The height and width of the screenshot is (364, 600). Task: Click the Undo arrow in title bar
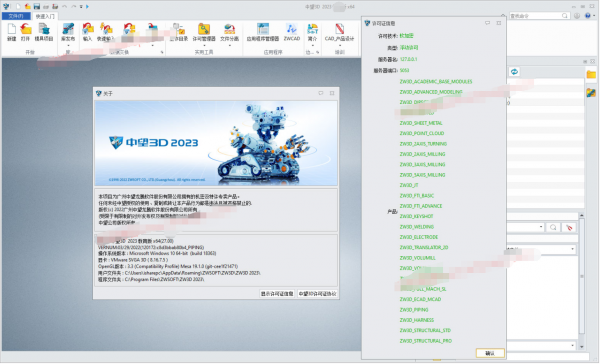click(x=65, y=6)
